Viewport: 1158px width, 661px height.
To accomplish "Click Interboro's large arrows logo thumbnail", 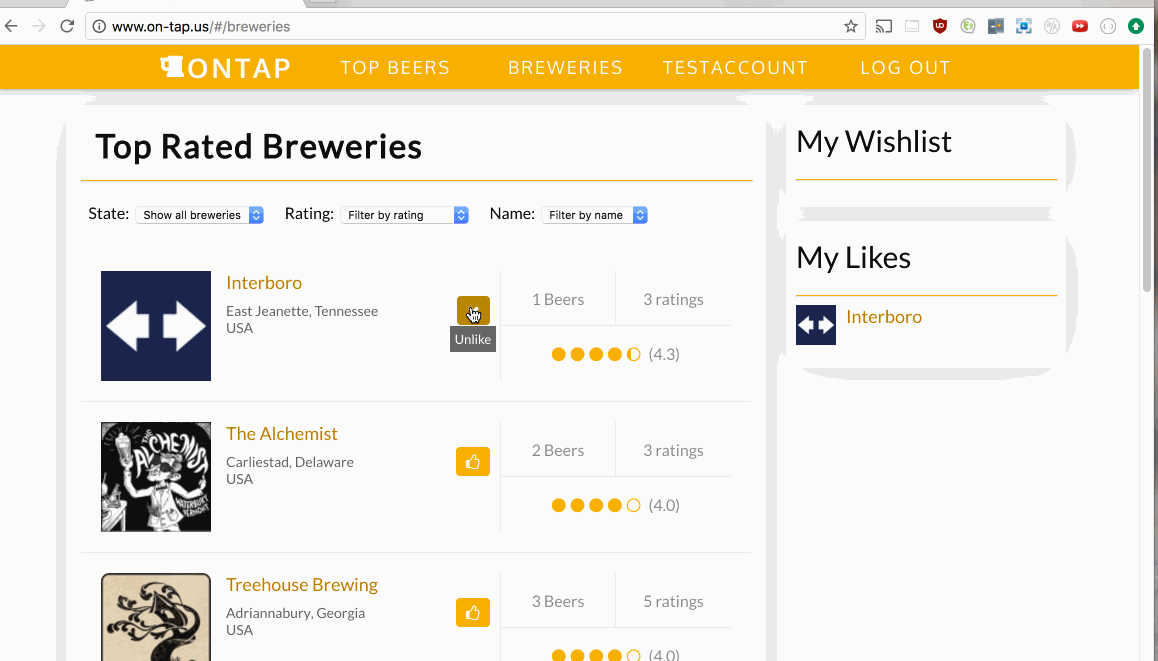I will click(156, 326).
